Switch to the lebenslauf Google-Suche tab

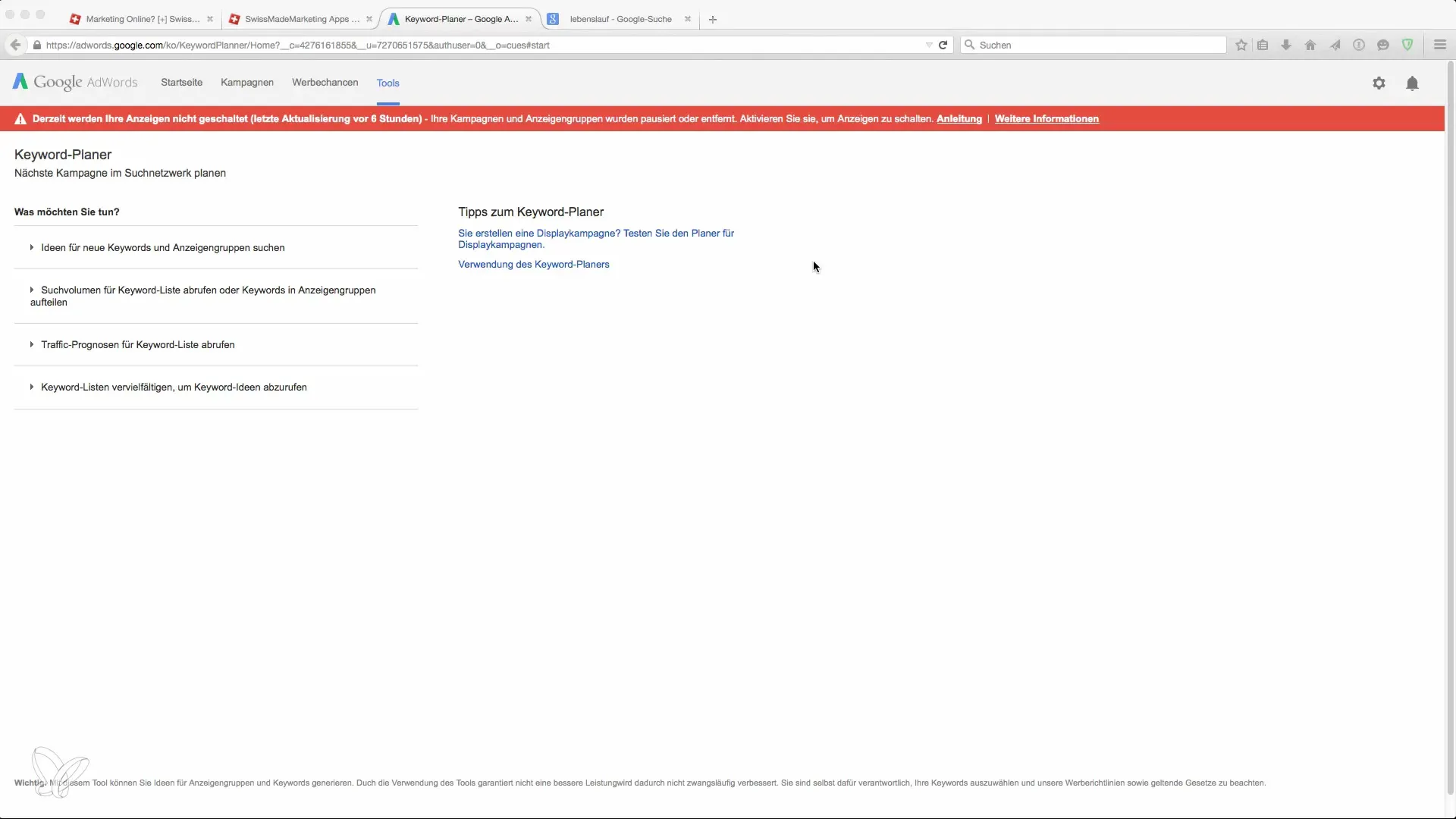[620, 19]
